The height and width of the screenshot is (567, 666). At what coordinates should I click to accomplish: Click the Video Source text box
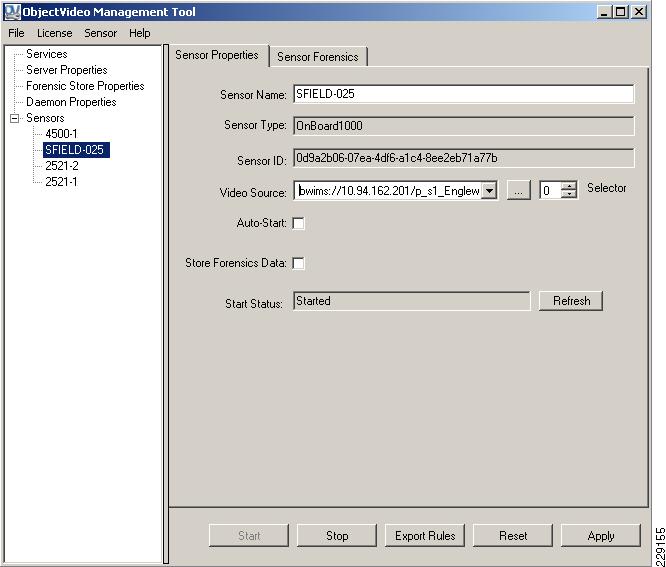[x=388, y=191]
